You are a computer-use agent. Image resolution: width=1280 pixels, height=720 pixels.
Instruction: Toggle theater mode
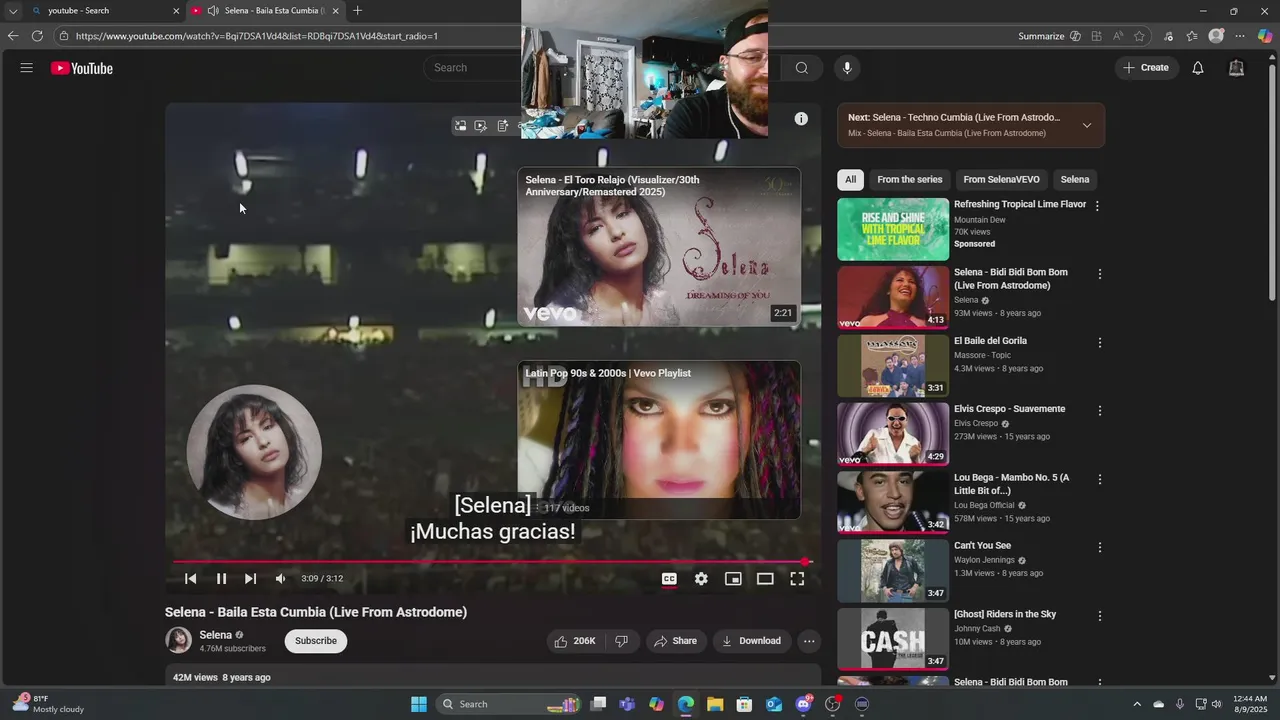(x=765, y=578)
